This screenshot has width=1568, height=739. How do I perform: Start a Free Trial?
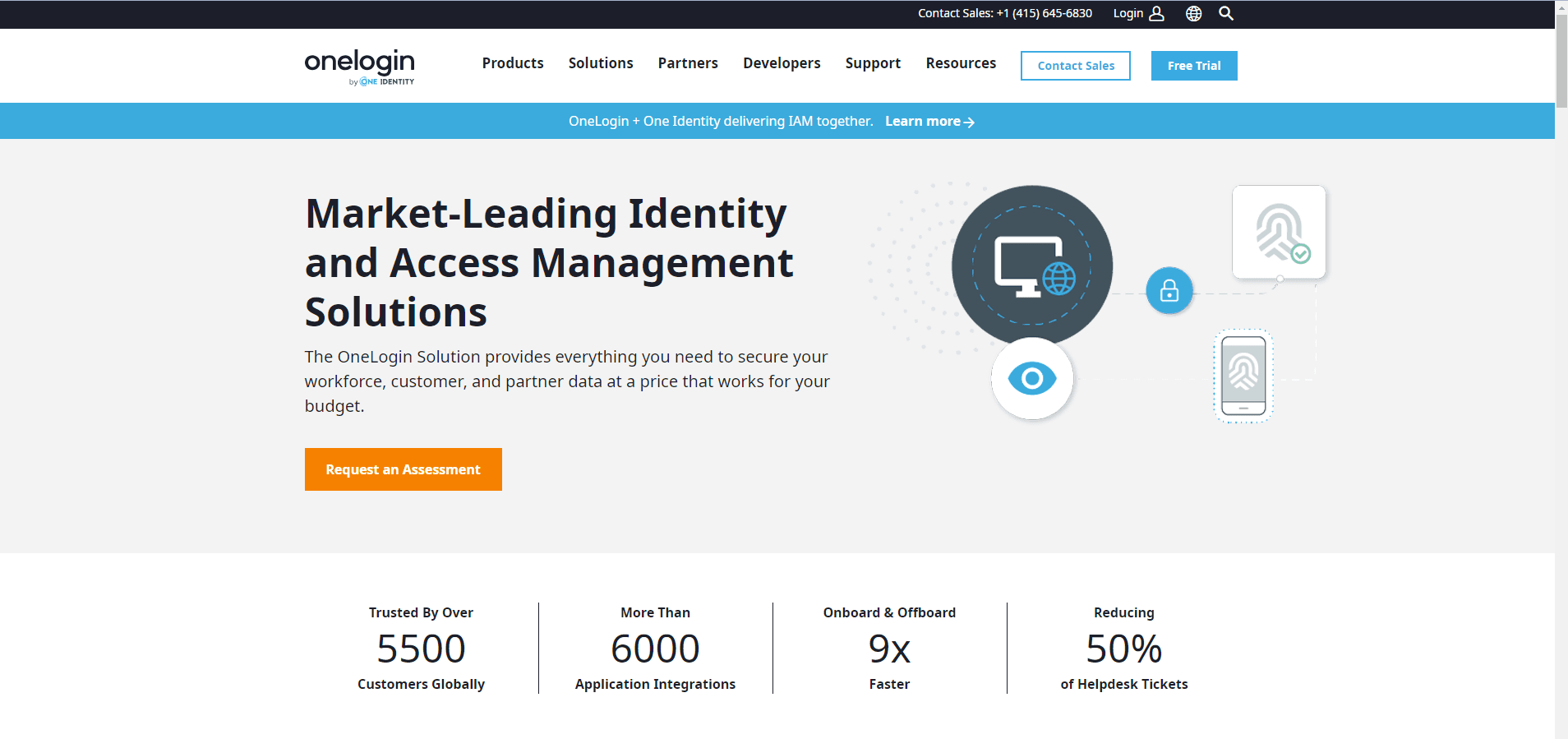click(x=1193, y=66)
